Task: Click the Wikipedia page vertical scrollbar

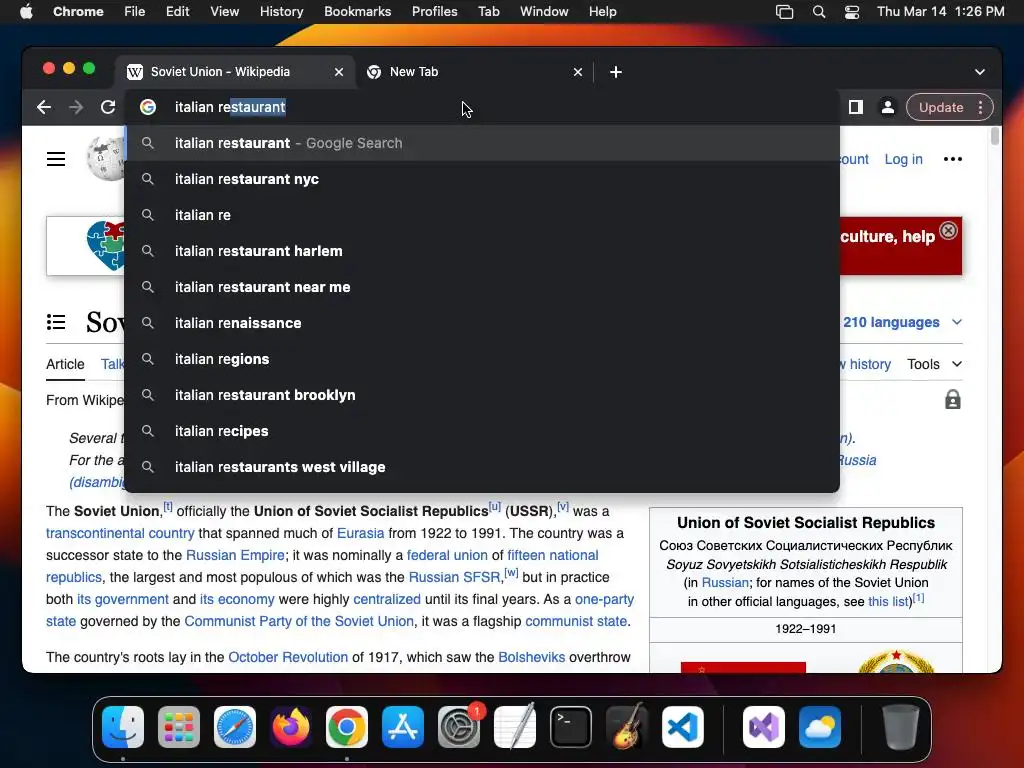Action: coord(995,136)
